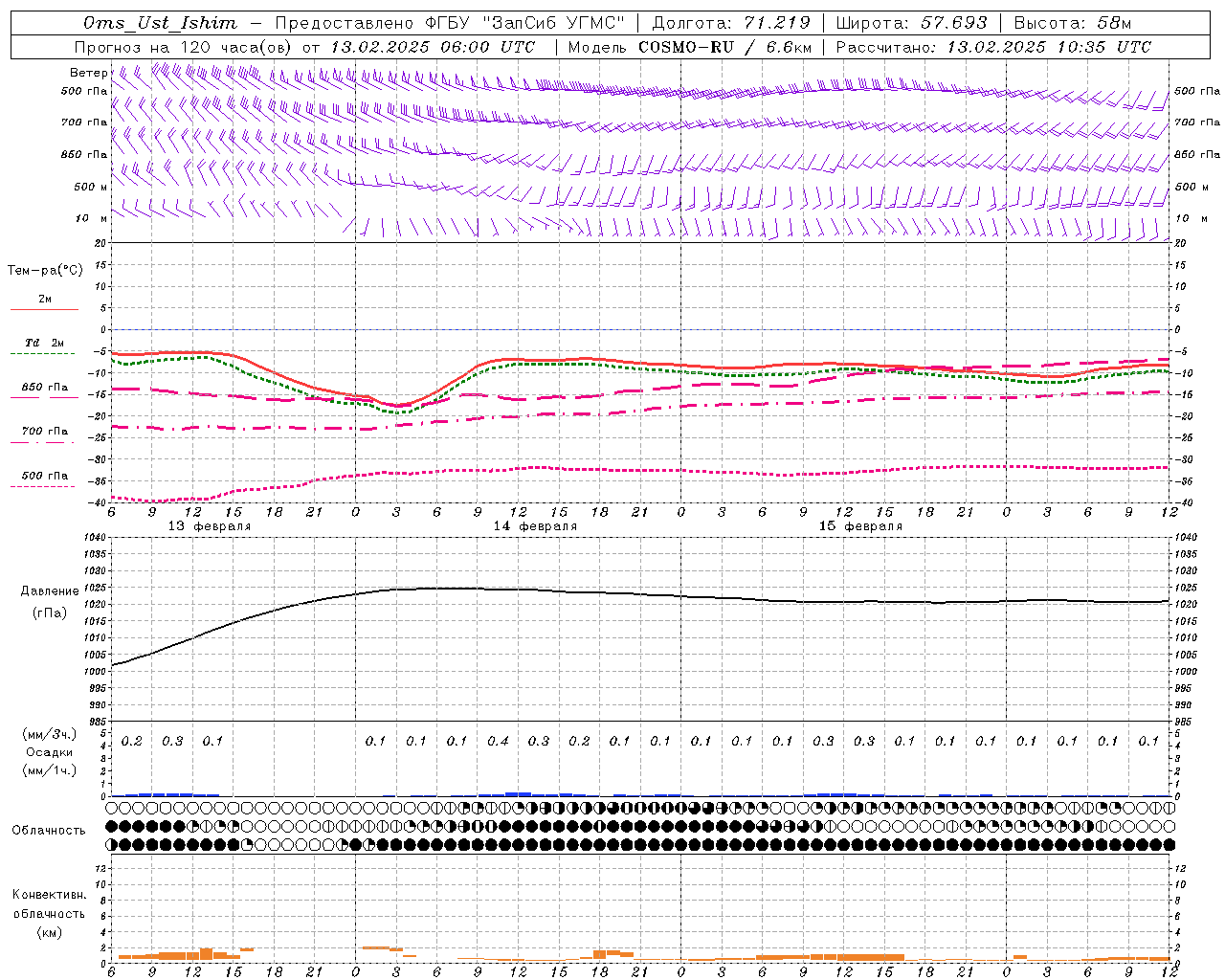Click the '(мм/1ч.)' precipitation unit label

[50, 770]
